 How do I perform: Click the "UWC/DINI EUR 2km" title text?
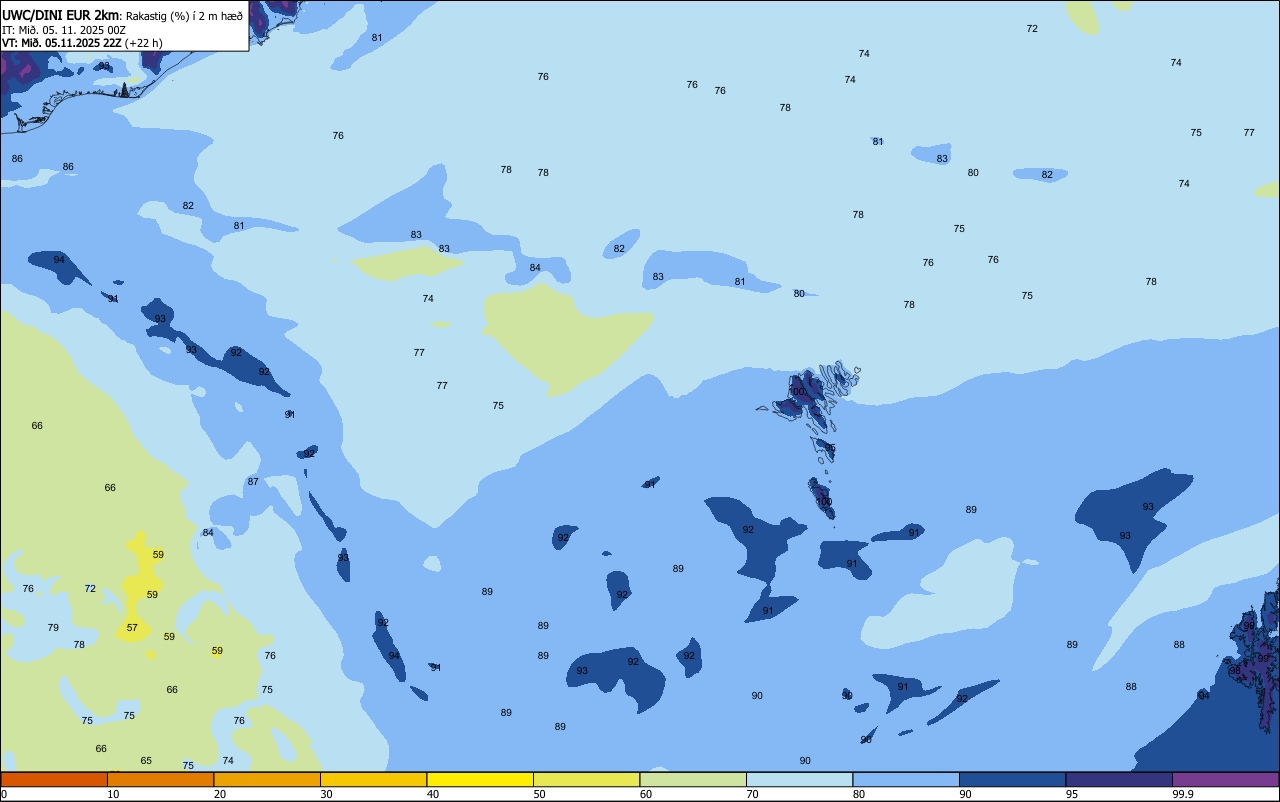tap(61, 14)
